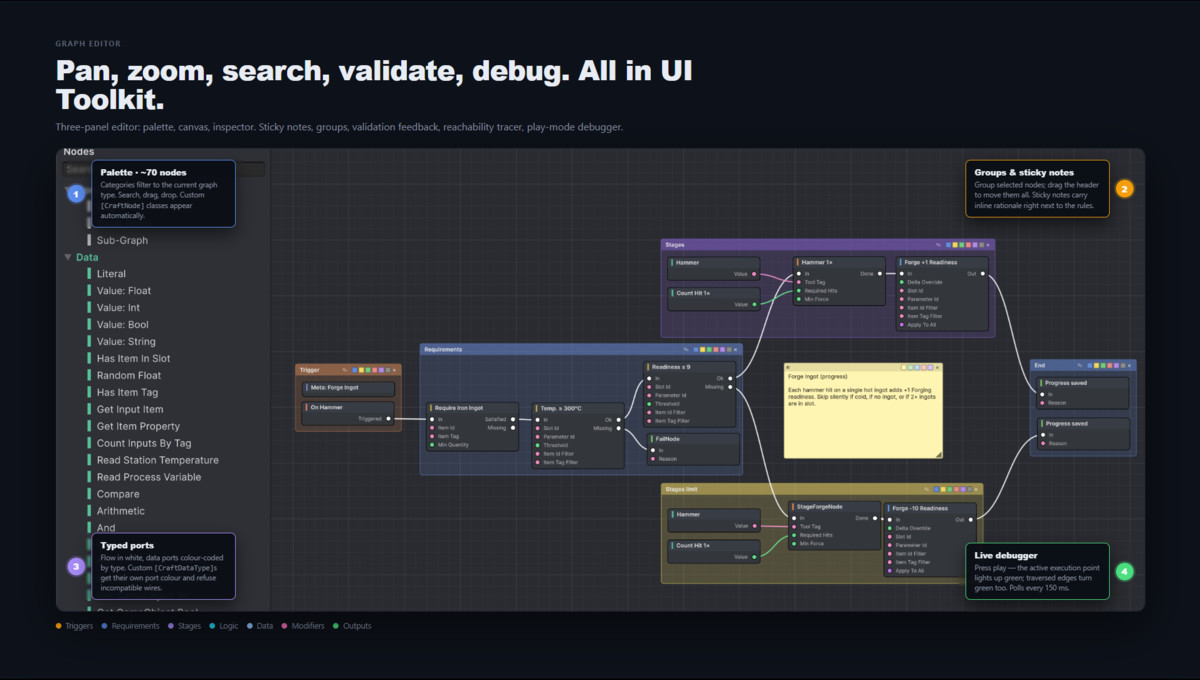
Task: Select Forge +1 Readiness node header
Action: click(x=943, y=262)
